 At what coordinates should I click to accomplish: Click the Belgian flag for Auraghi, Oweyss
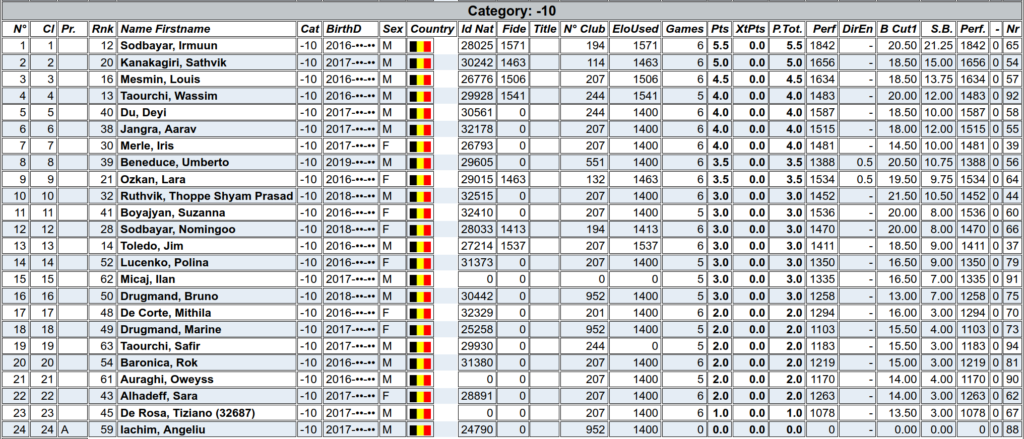click(x=422, y=379)
